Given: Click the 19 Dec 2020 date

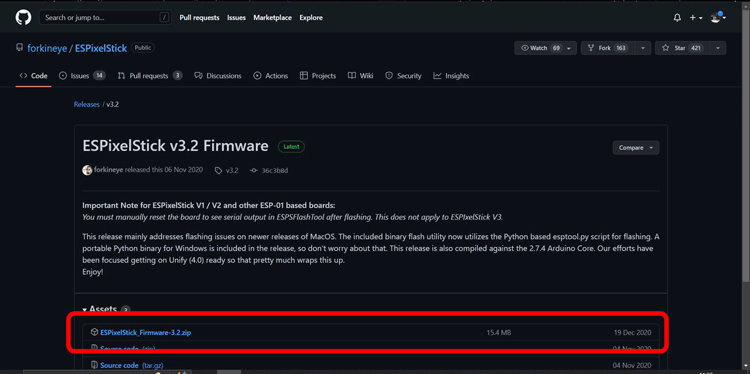Looking at the screenshot, I should (632, 332).
